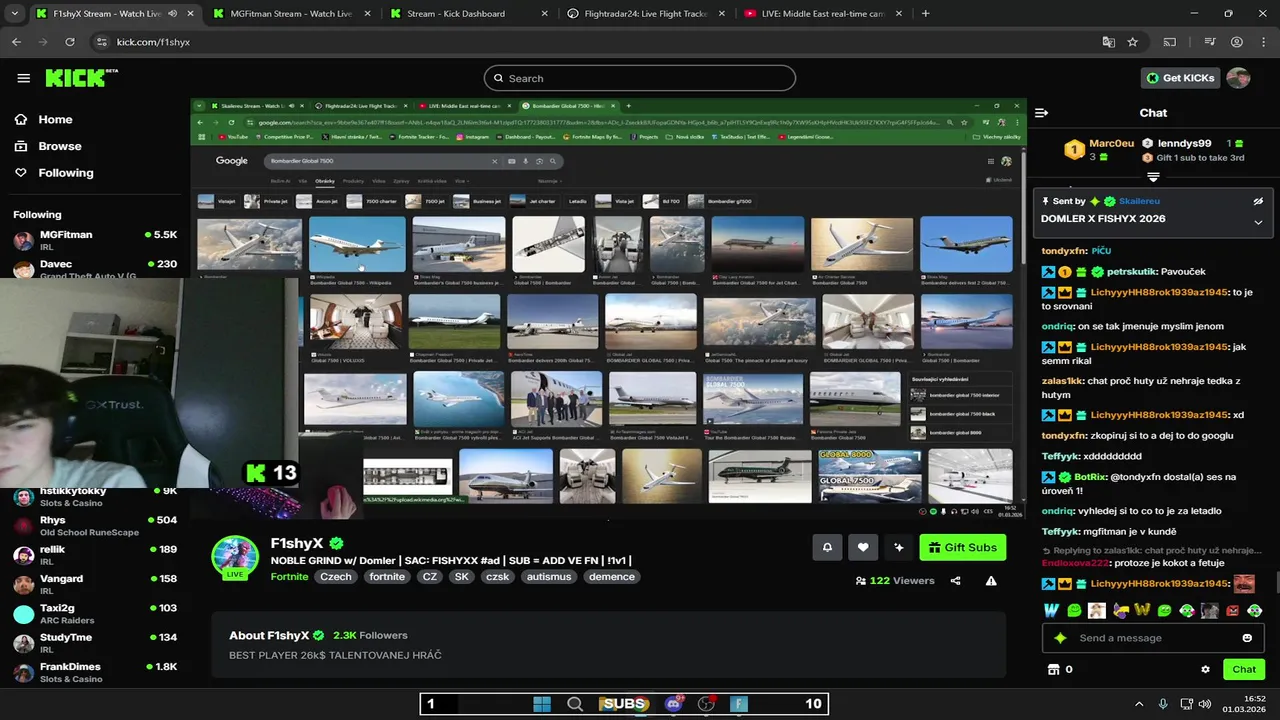This screenshot has height=720, width=1280.
Task: Share the stream via share icon
Action: pos(955,581)
